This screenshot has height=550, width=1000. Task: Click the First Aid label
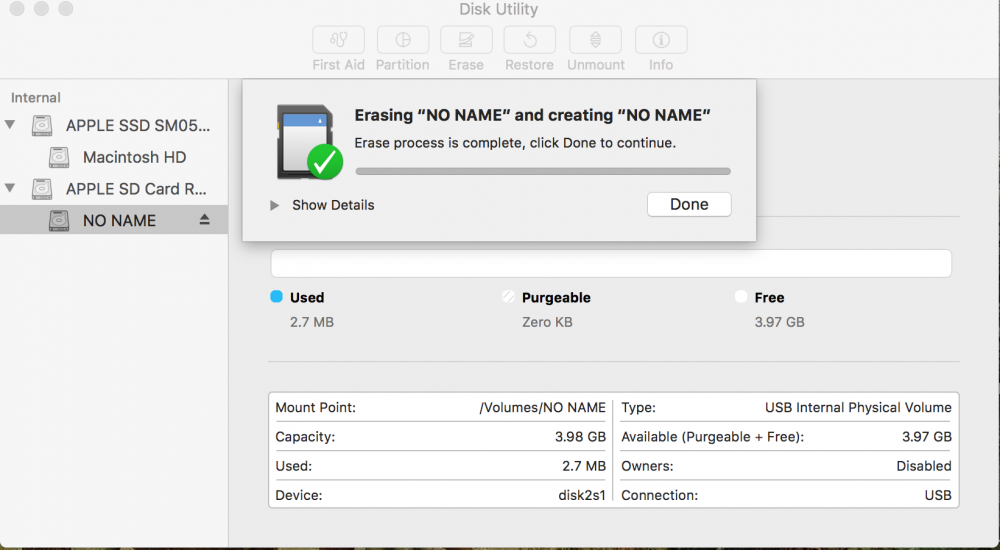pyautogui.click(x=339, y=65)
